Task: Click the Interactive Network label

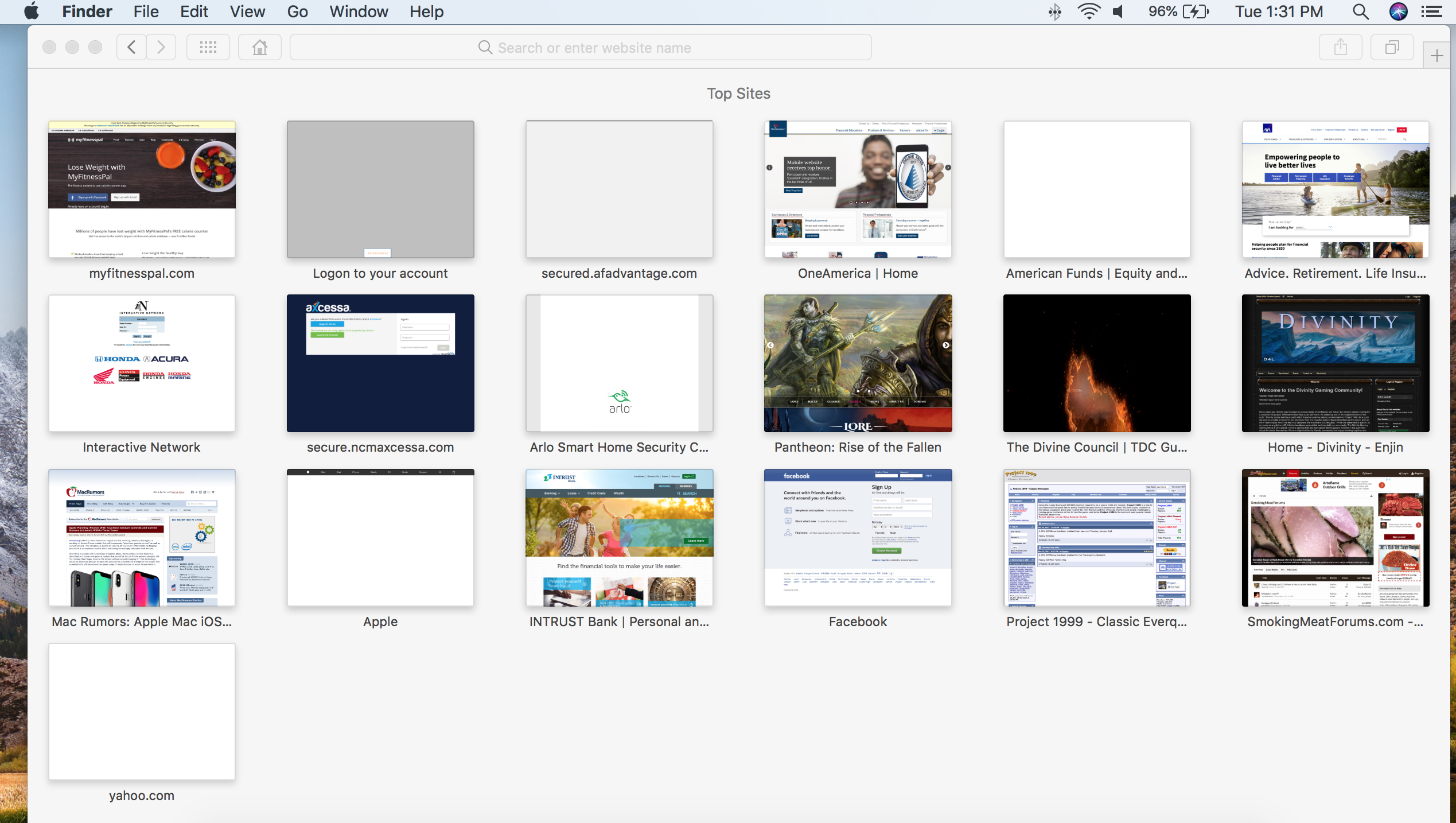Action: [142, 448]
